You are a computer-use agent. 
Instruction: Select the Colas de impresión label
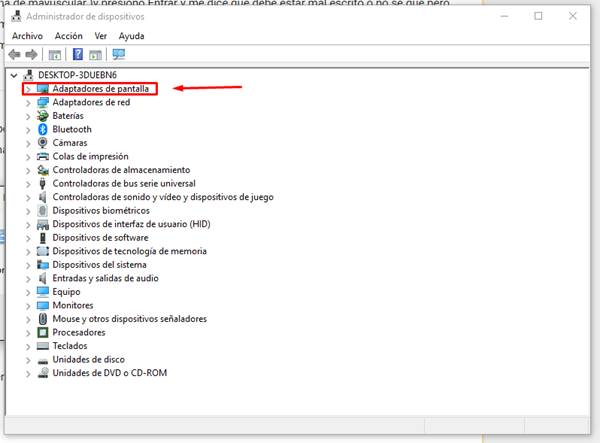(x=90, y=156)
